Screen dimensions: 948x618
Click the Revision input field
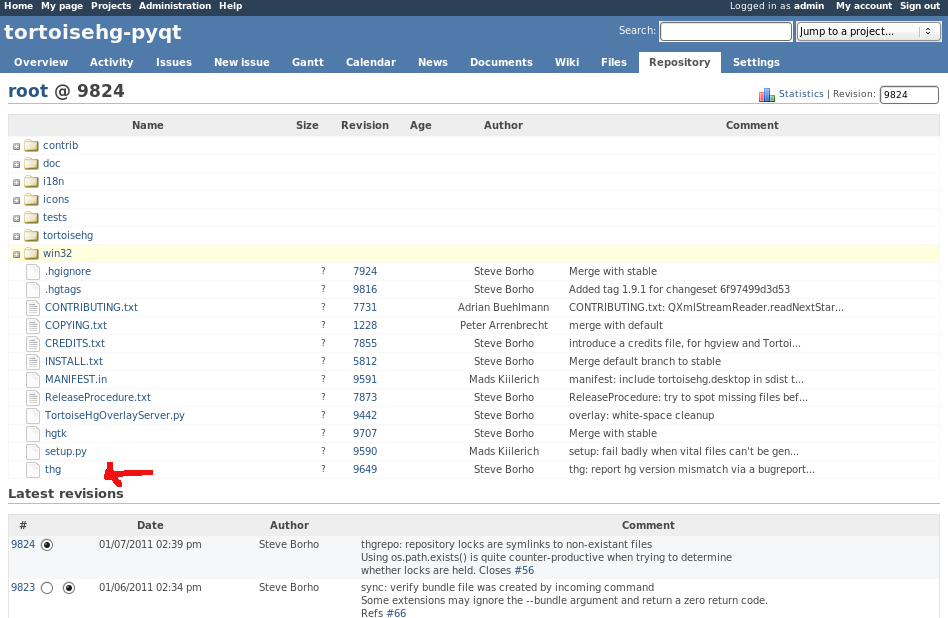[x=909, y=94]
